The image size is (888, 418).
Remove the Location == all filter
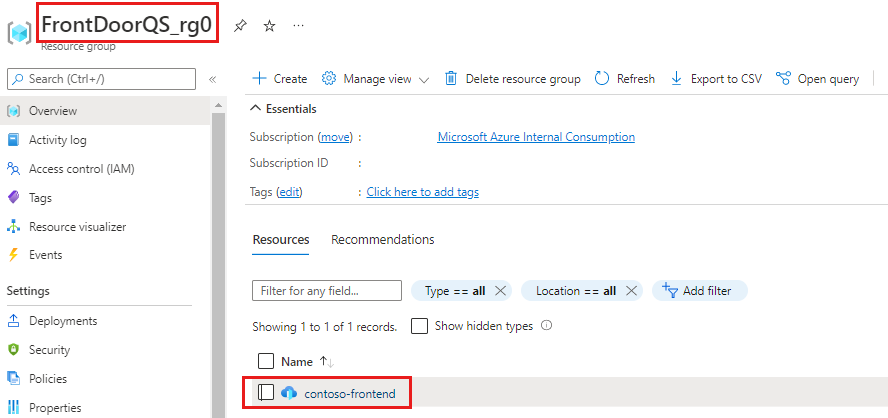pyautogui.click(x=631, y=291)
